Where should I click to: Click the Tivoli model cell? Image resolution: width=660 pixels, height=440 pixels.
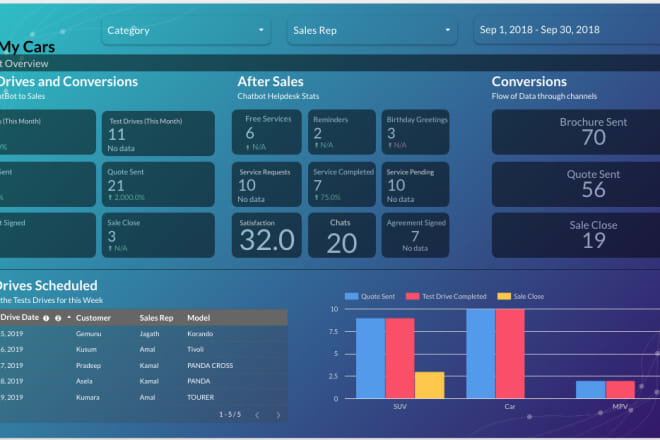pyautogui.click(x=195, y=349)
